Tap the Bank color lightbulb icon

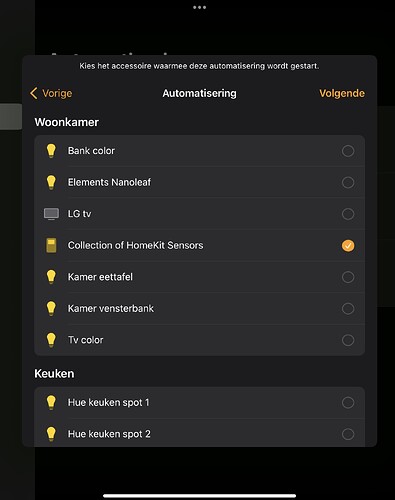pyautogui.click(x=51, y=151)
